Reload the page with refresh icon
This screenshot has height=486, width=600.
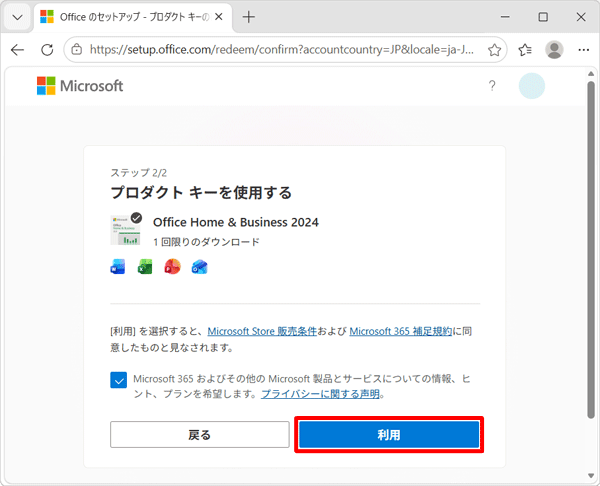(47, 50)
